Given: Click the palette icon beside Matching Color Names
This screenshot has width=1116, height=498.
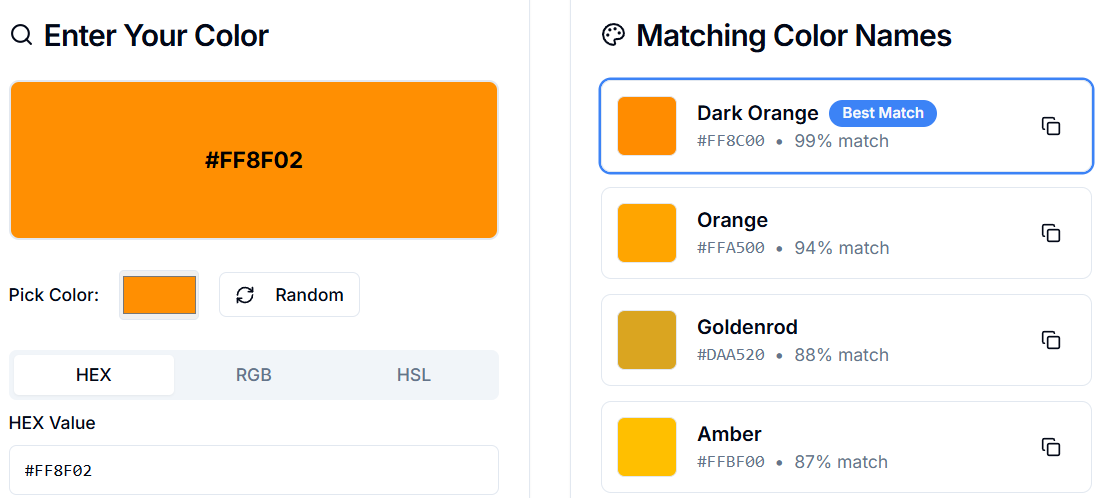Looking at the screenshot, I should pos(613,35).
